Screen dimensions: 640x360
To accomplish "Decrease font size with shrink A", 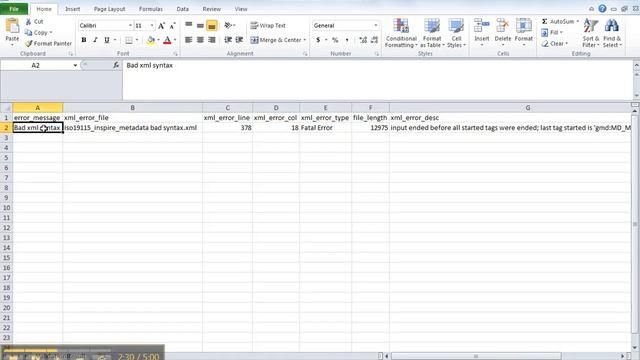I will [172, 26].
